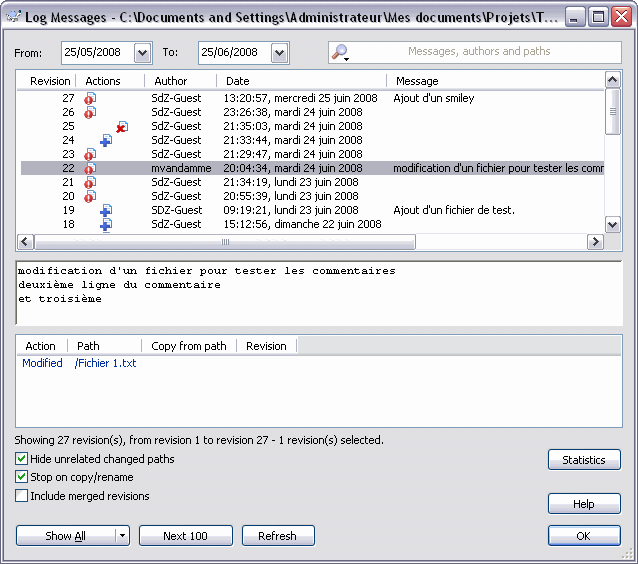This screenshot has height=564, width=638.
Task: Open the From date dropdown
Action: pyautogui.click(x=141, y=53)
